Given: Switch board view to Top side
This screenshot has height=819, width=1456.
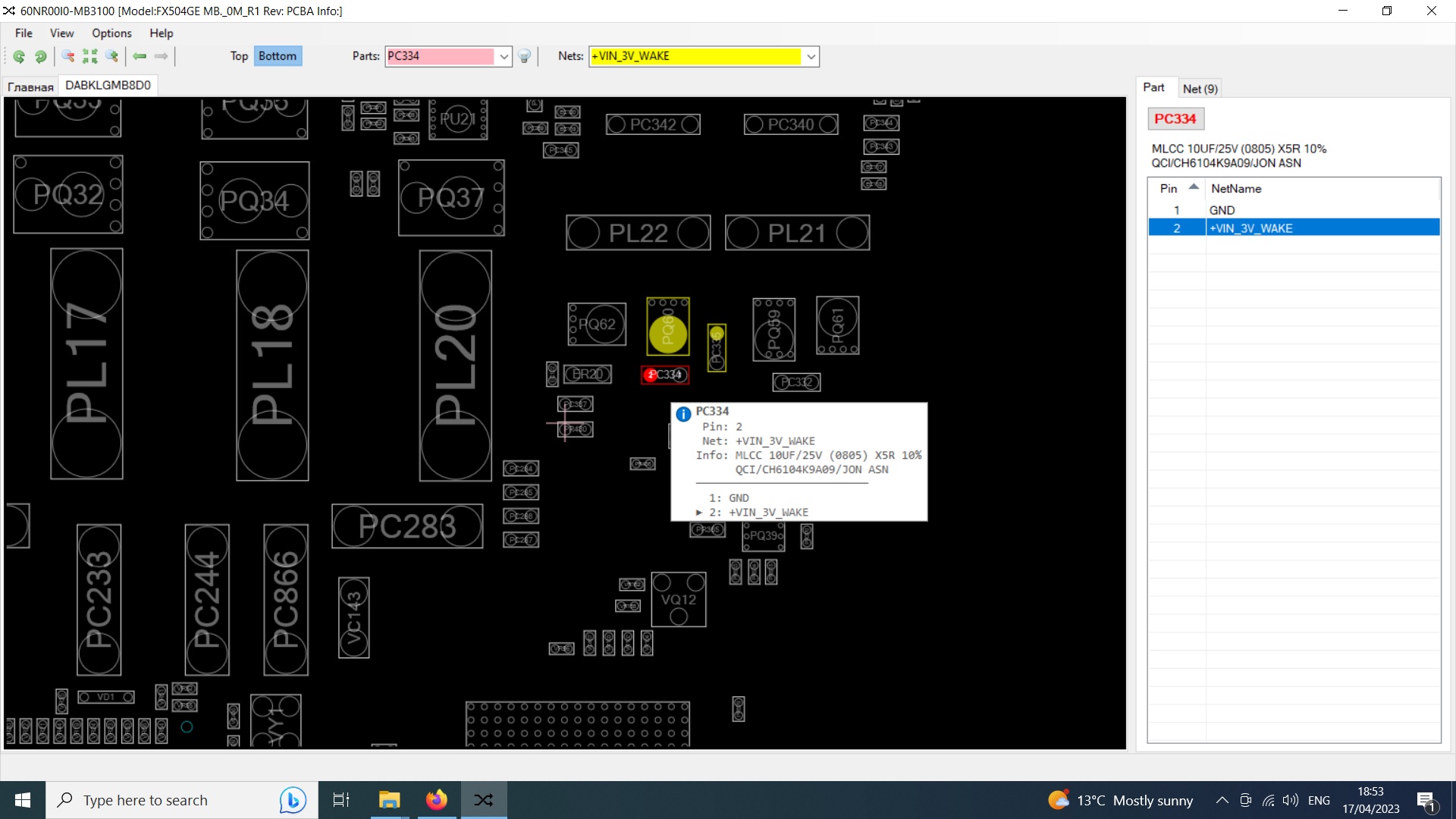Looking at the screenshot, I should [239, 56].
